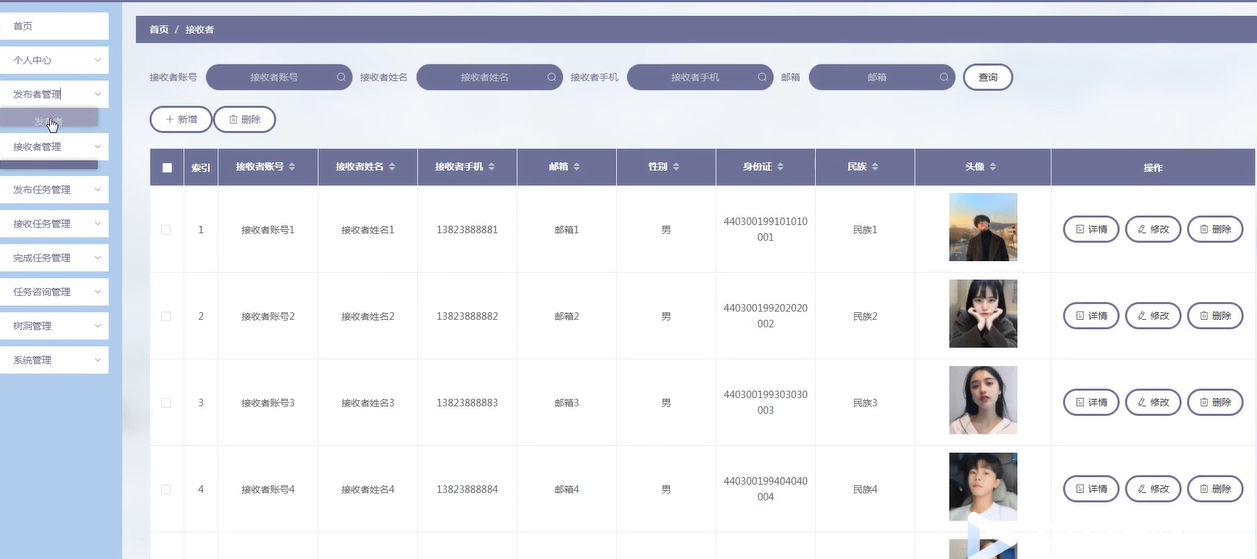Click search icon in 邮箱 search field

pos(944,77)
